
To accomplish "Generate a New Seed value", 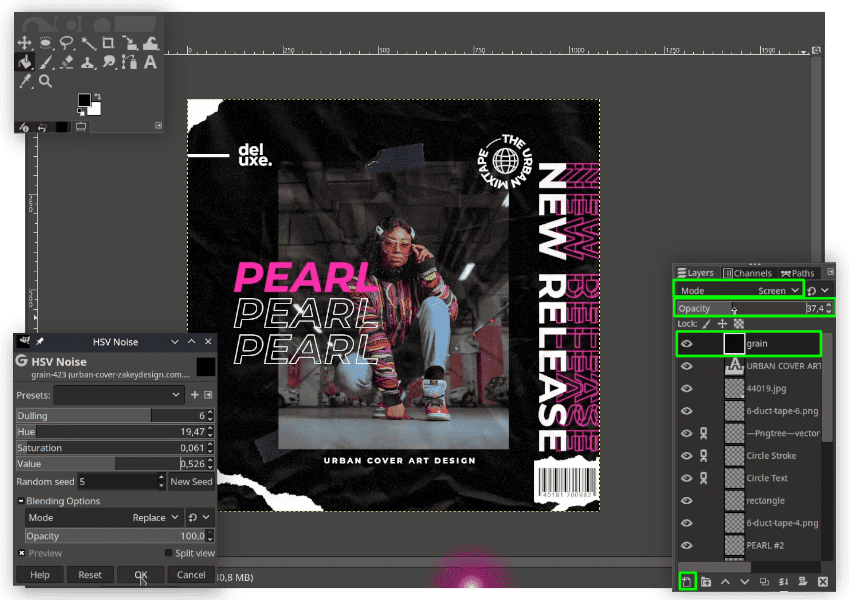I will [x=191, y=481].
